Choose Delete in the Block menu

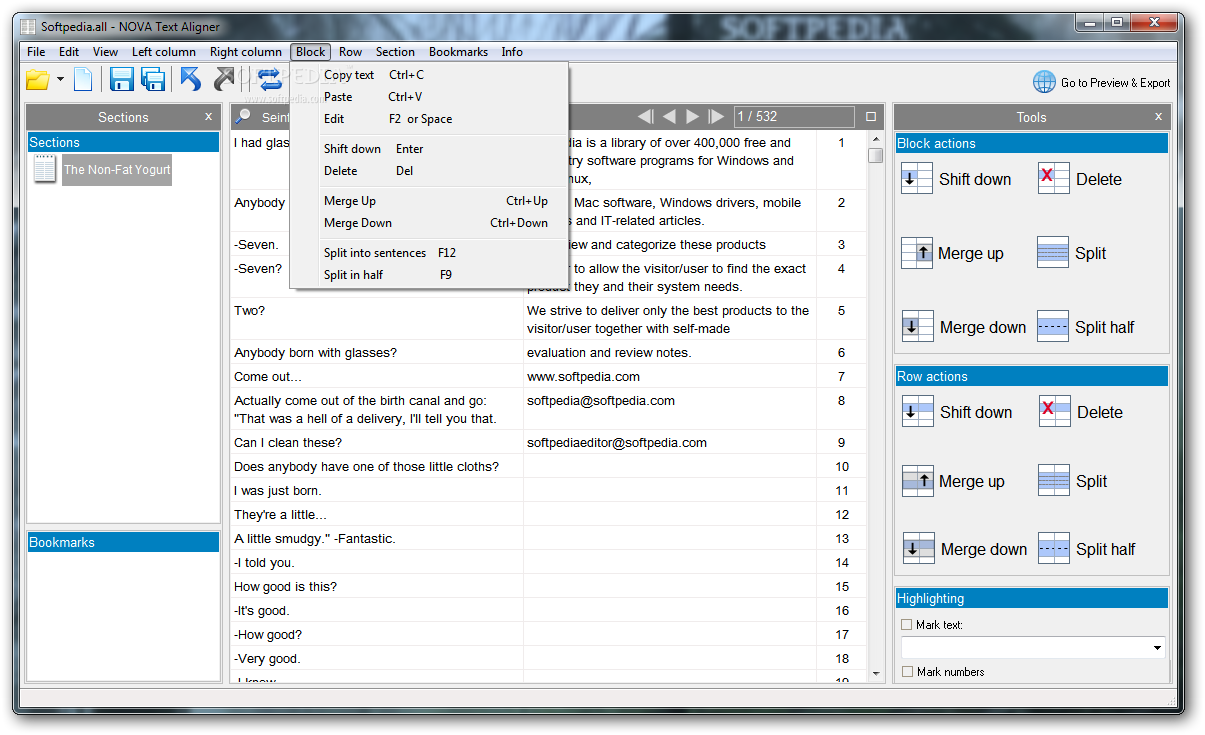click(x=429, y=171)
